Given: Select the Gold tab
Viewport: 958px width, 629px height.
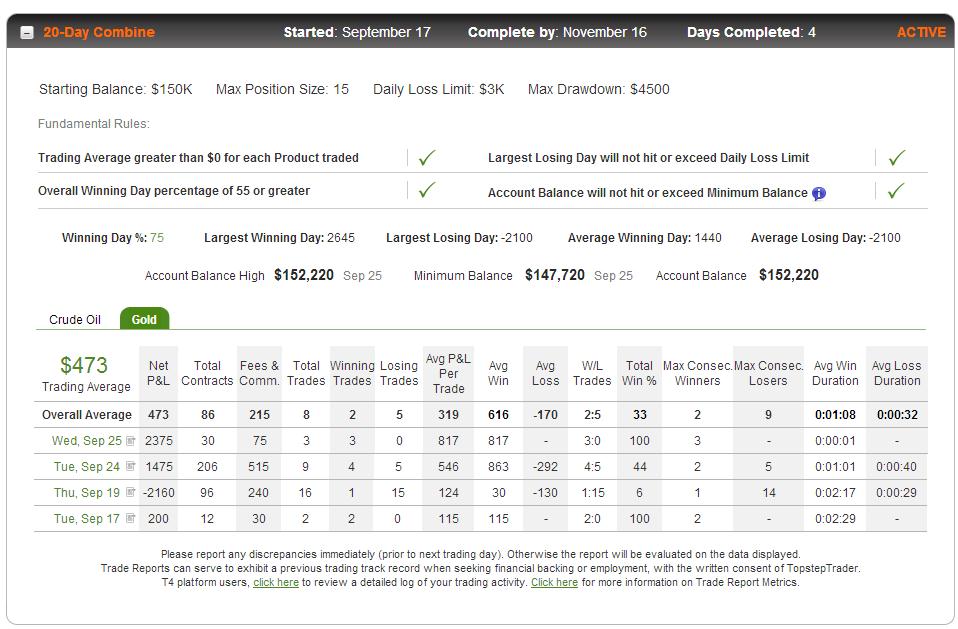Looking at the screenshot, I should (144, 319).
